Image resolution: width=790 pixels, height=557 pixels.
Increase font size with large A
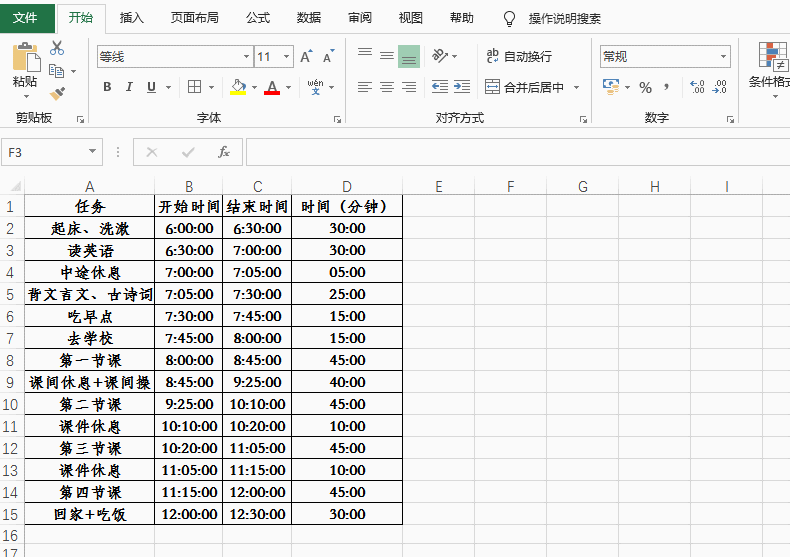306,56
